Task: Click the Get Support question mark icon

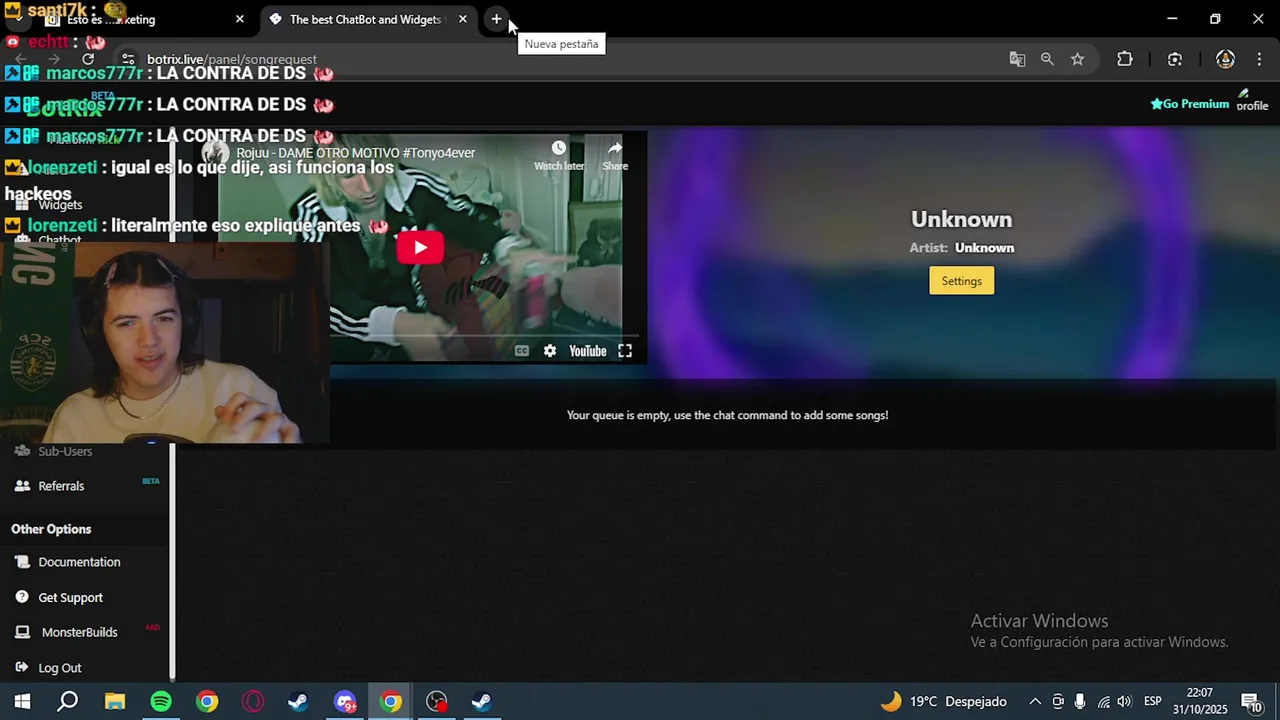Action: point(22,597)
